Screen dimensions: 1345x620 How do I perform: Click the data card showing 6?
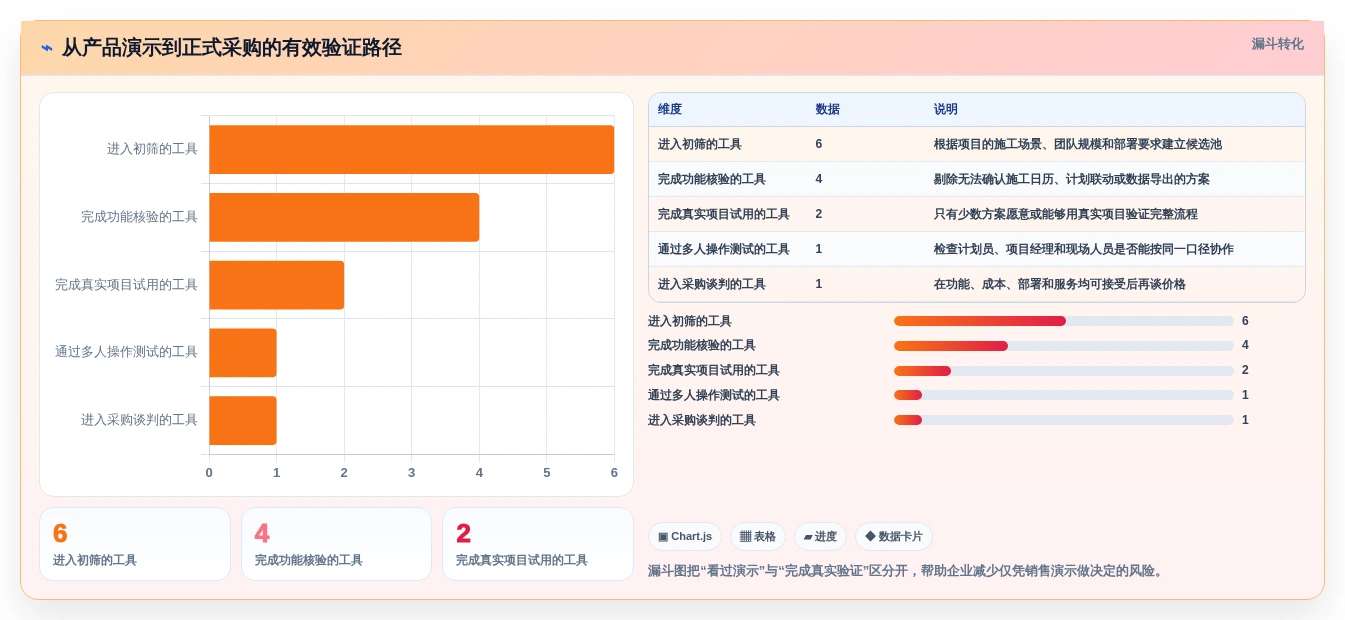(135, 544)
